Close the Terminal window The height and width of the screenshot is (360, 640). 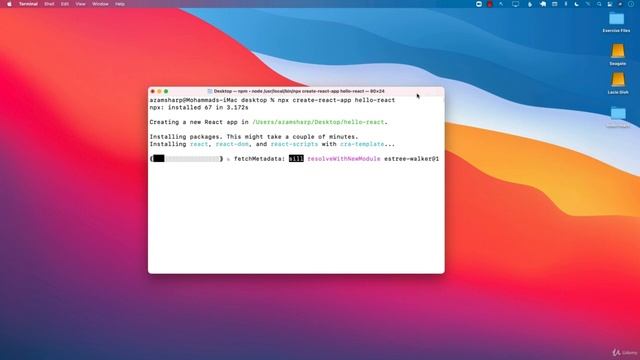[x=153, y=91]
